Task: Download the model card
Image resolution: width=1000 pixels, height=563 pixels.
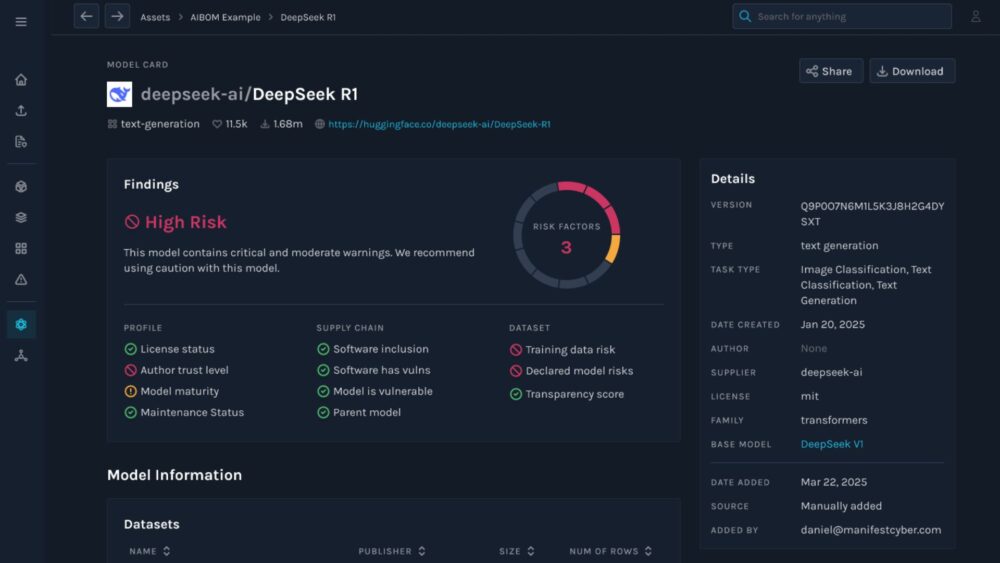Action: pos(912,71)
